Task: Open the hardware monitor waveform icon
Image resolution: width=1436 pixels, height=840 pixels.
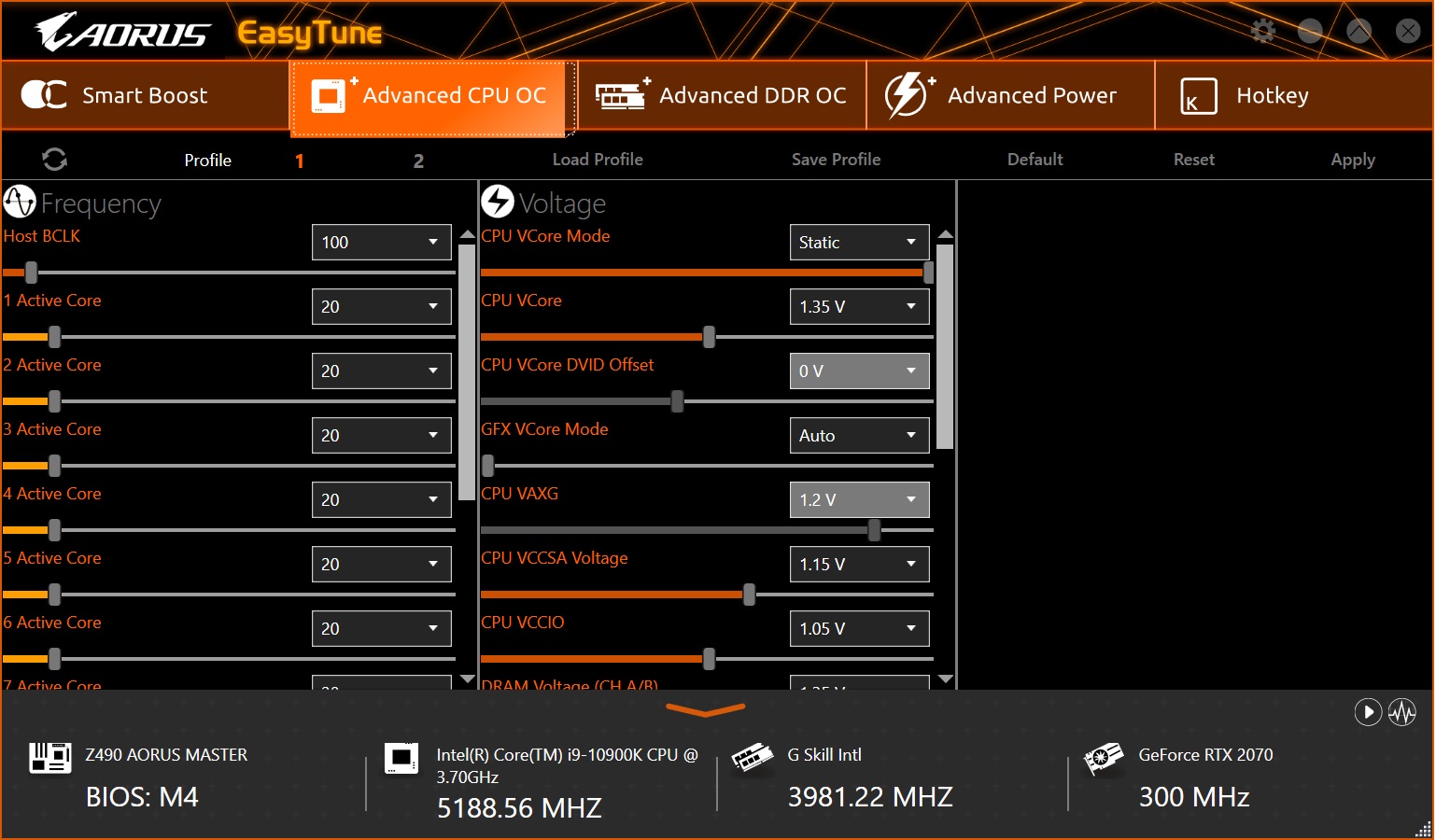Action: pos(1402,712)
